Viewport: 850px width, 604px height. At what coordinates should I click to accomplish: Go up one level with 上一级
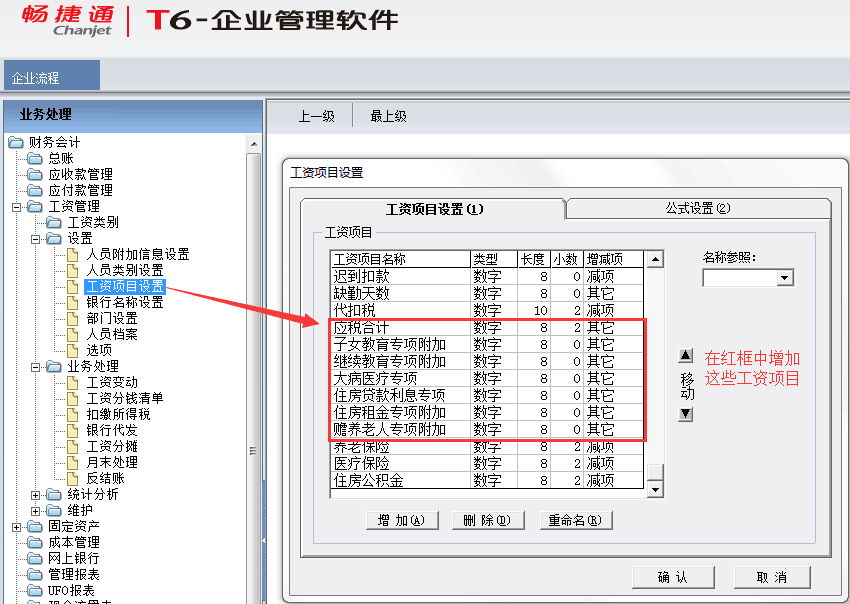[x=317, y=116]
